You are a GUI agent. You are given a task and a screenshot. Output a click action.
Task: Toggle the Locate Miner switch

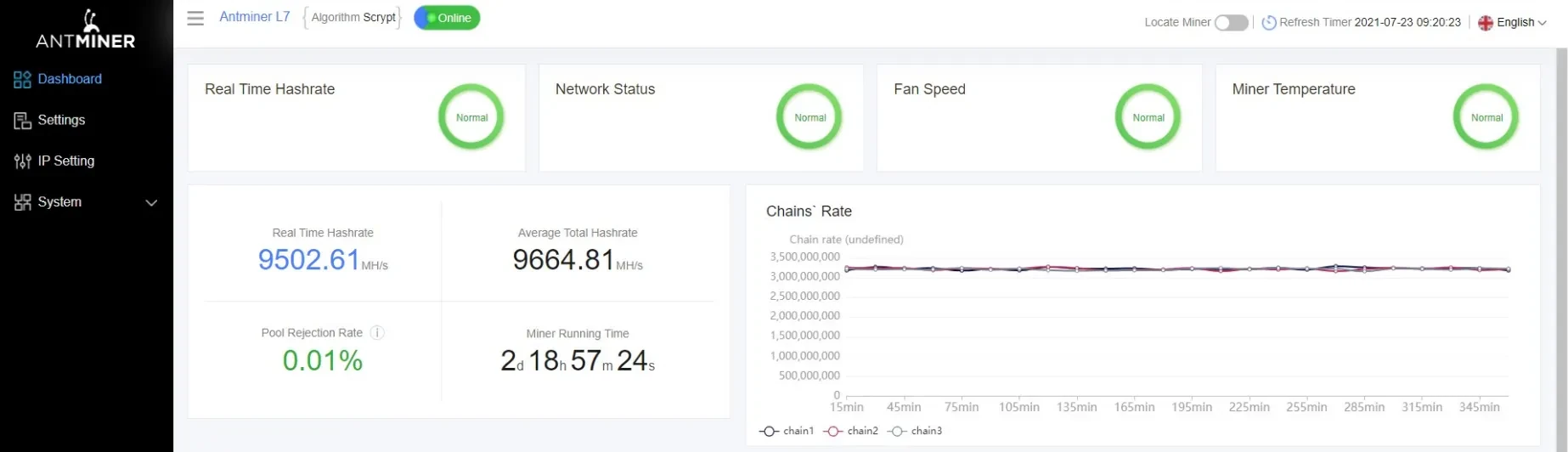click(1231, 23)
